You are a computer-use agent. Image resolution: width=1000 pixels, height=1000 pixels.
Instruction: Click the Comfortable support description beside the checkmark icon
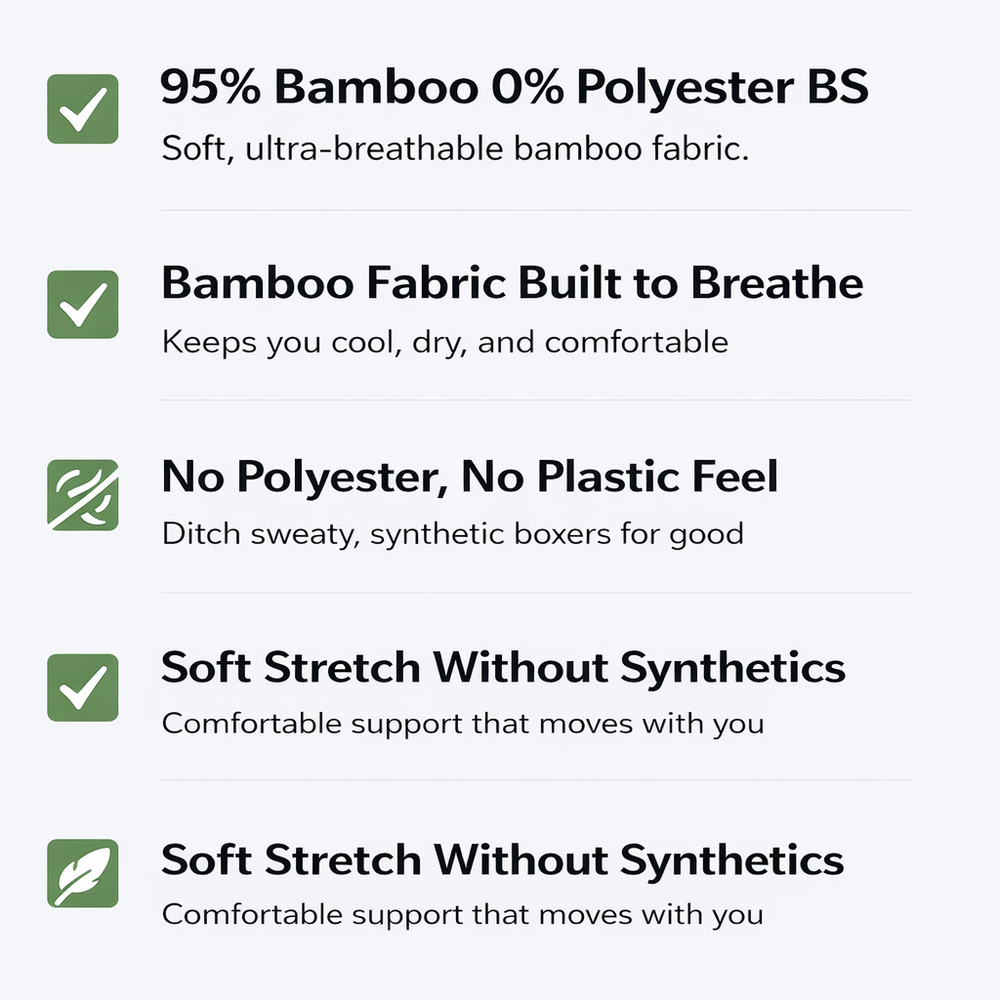coord(462,723)
